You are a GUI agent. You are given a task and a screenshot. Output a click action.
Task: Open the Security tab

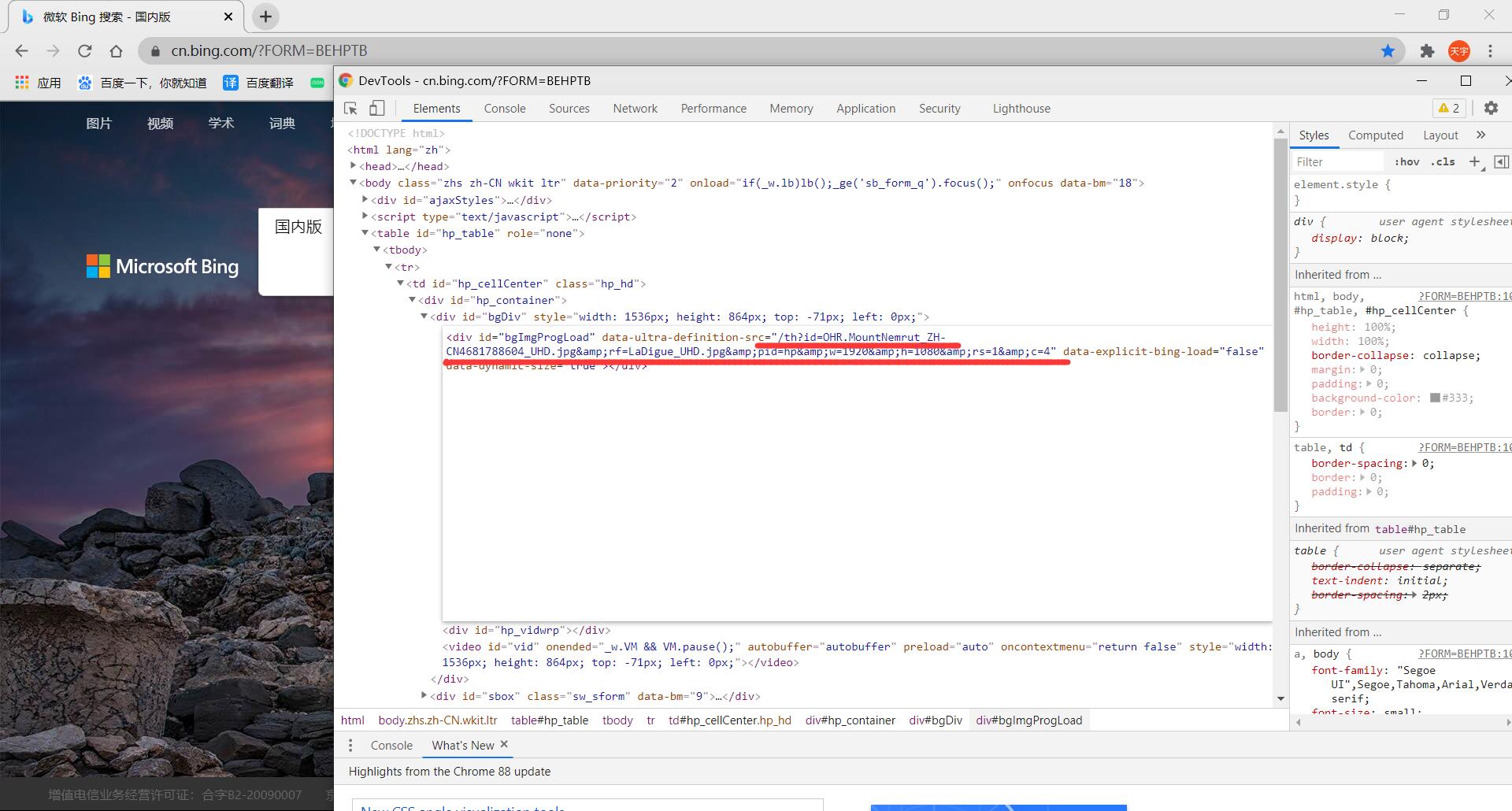coord(939,109)
